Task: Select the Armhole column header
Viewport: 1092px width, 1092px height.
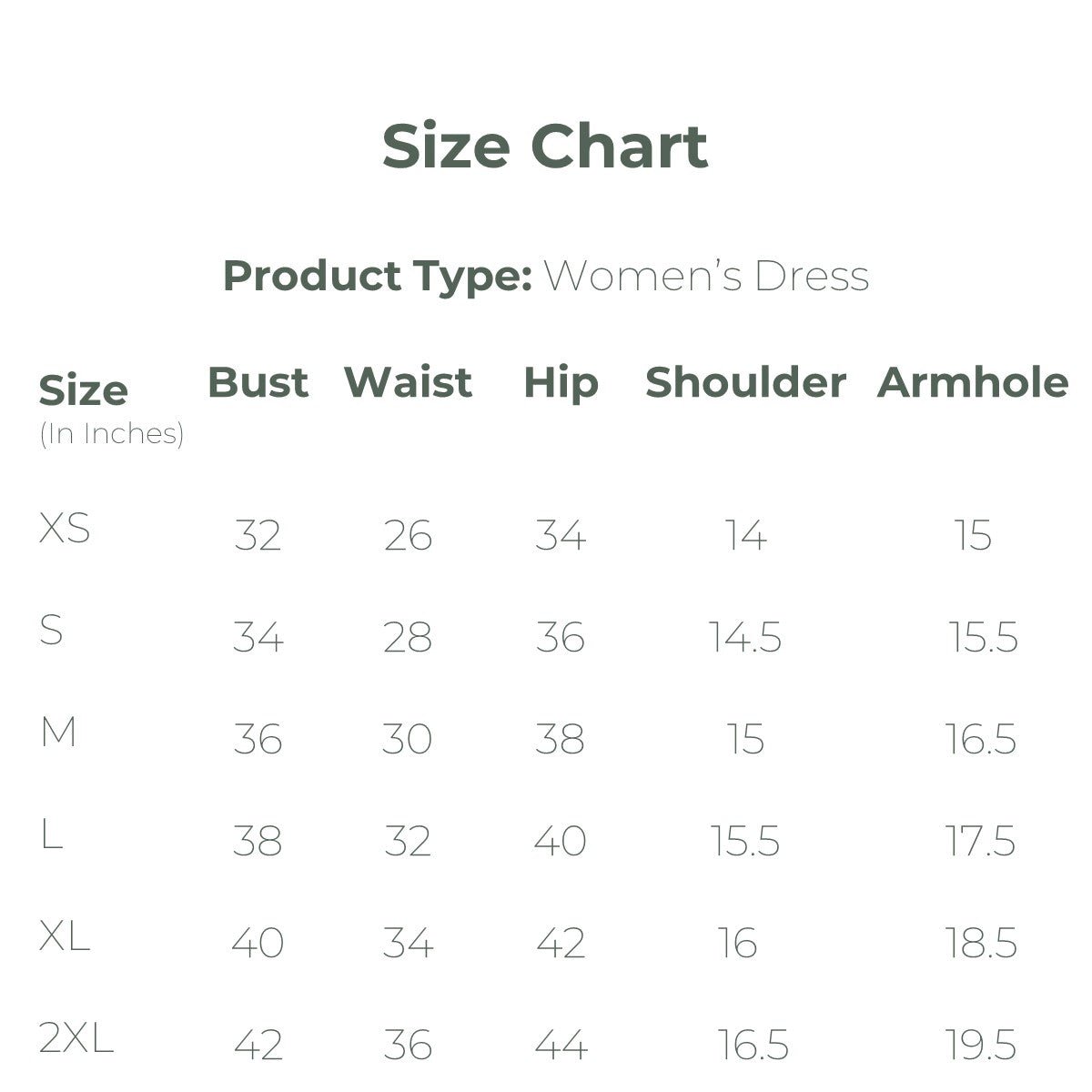Action: pos(972,382)
